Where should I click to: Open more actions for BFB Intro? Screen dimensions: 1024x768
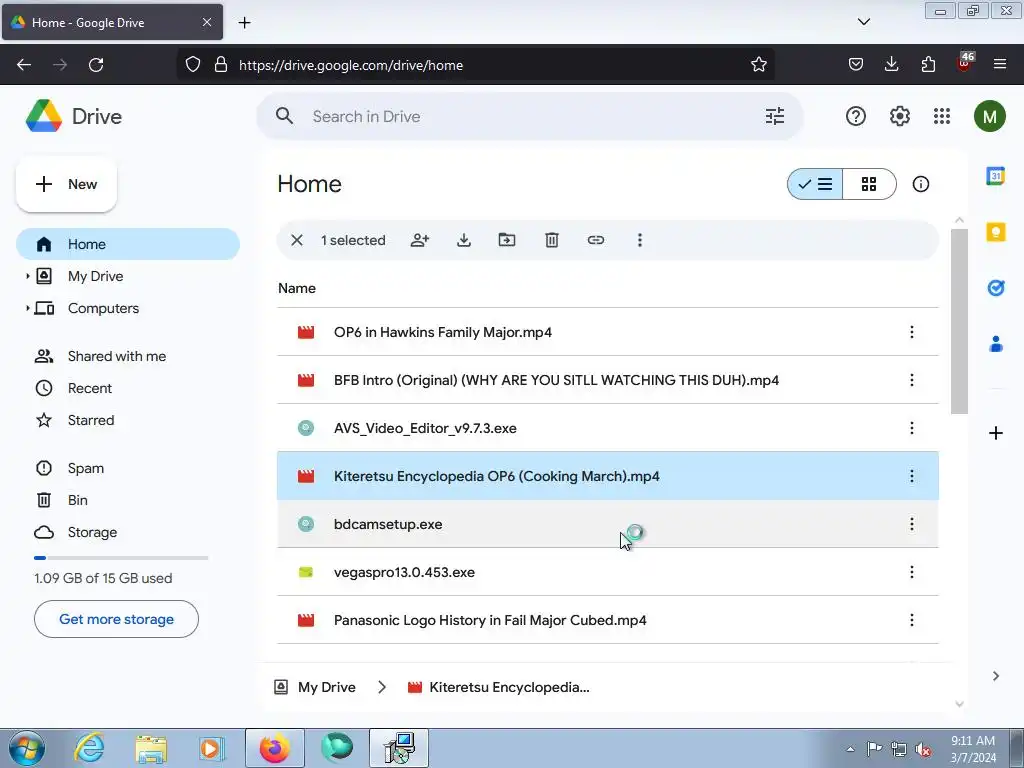click(912, 380)
